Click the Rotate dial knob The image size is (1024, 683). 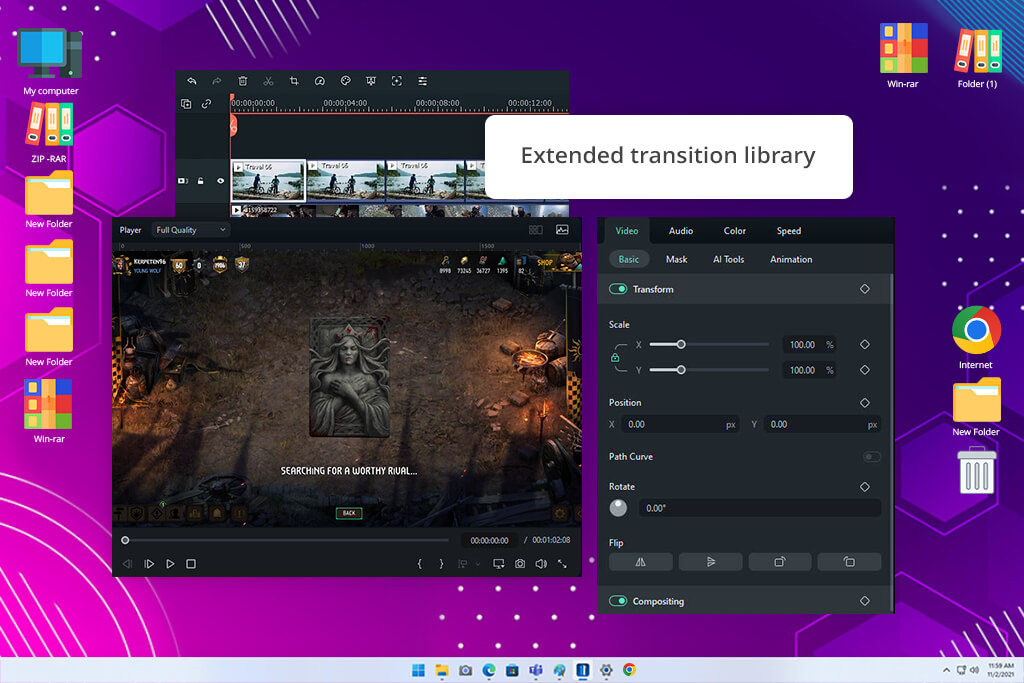pos(618,507)
